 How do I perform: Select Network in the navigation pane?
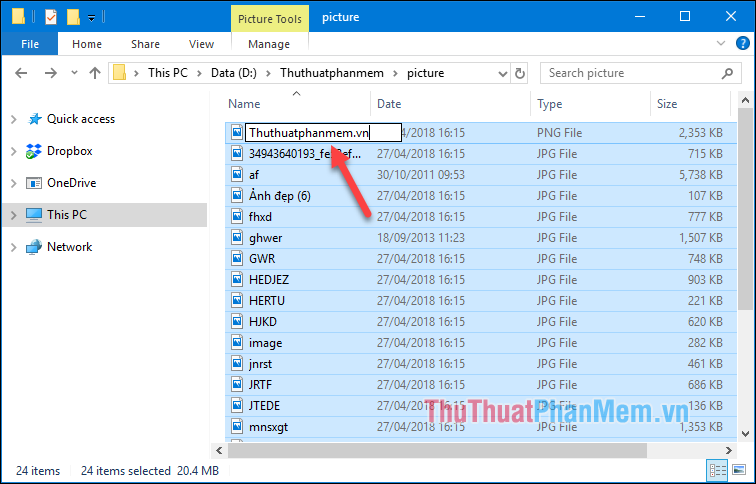click(69, 247)
